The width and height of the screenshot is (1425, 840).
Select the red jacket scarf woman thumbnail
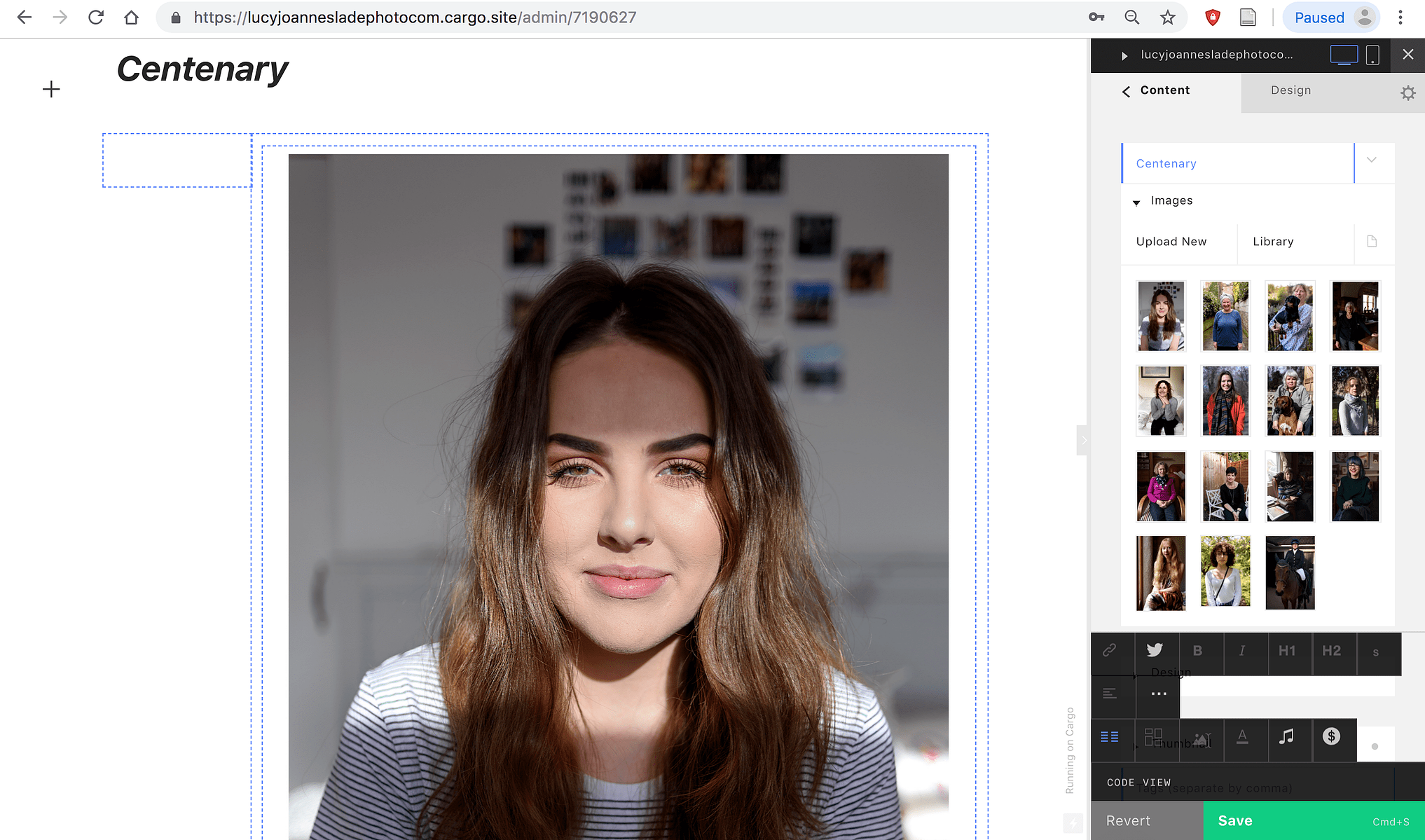click(1225, 401)
